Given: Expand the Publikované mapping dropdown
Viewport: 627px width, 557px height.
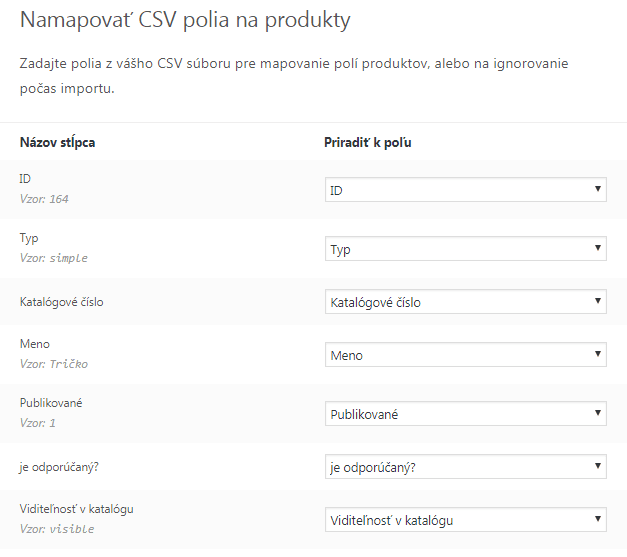Looking at the screenshot, I should (466, 413).
